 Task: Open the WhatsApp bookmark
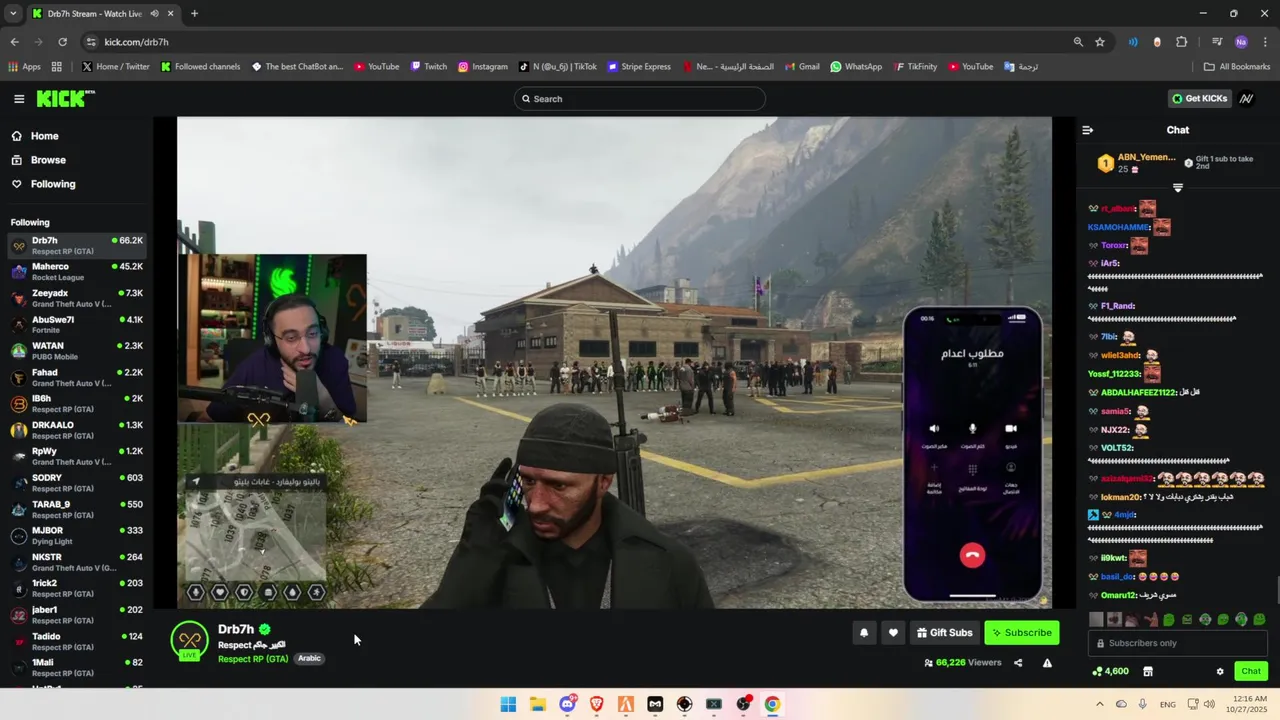[856, 67]
